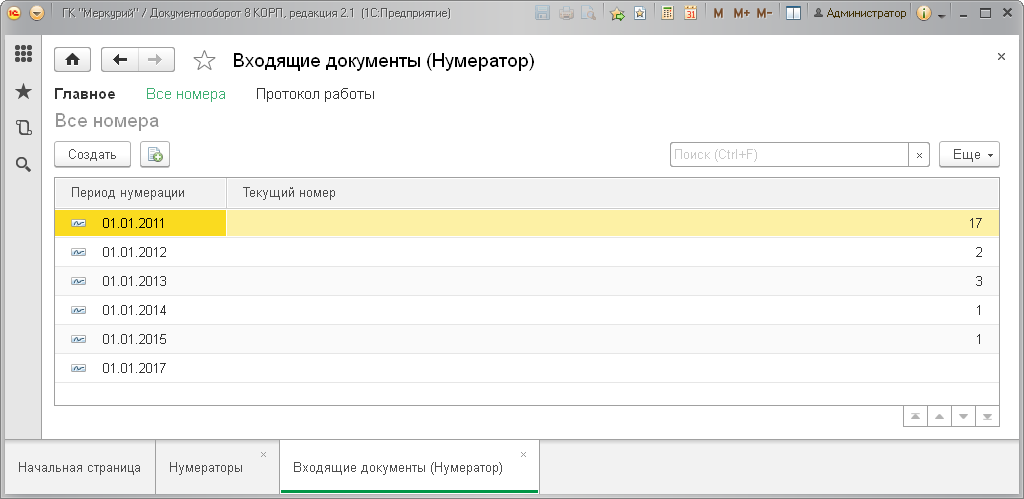Select the 01.01.2015 row
The width and height of the screenshot is (1024, 499).
click(x=527, y=340)
